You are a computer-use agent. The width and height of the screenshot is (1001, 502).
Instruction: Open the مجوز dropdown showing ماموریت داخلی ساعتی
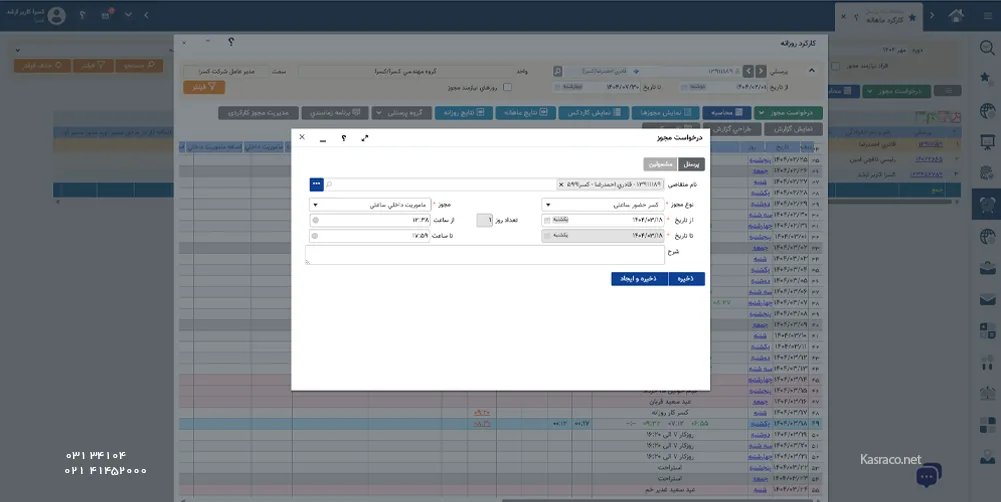pyautogui.click(x=315, y=204)
